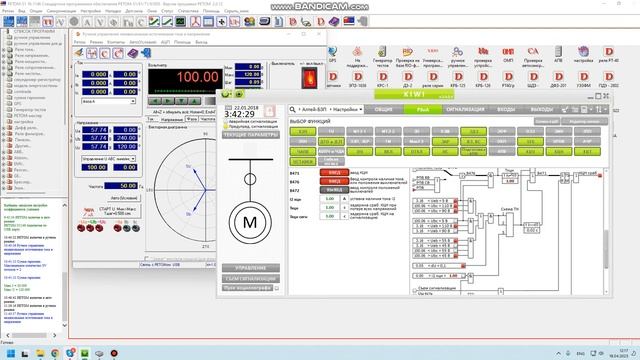Switch to the ВХОДЫ tab

(506, 109)
